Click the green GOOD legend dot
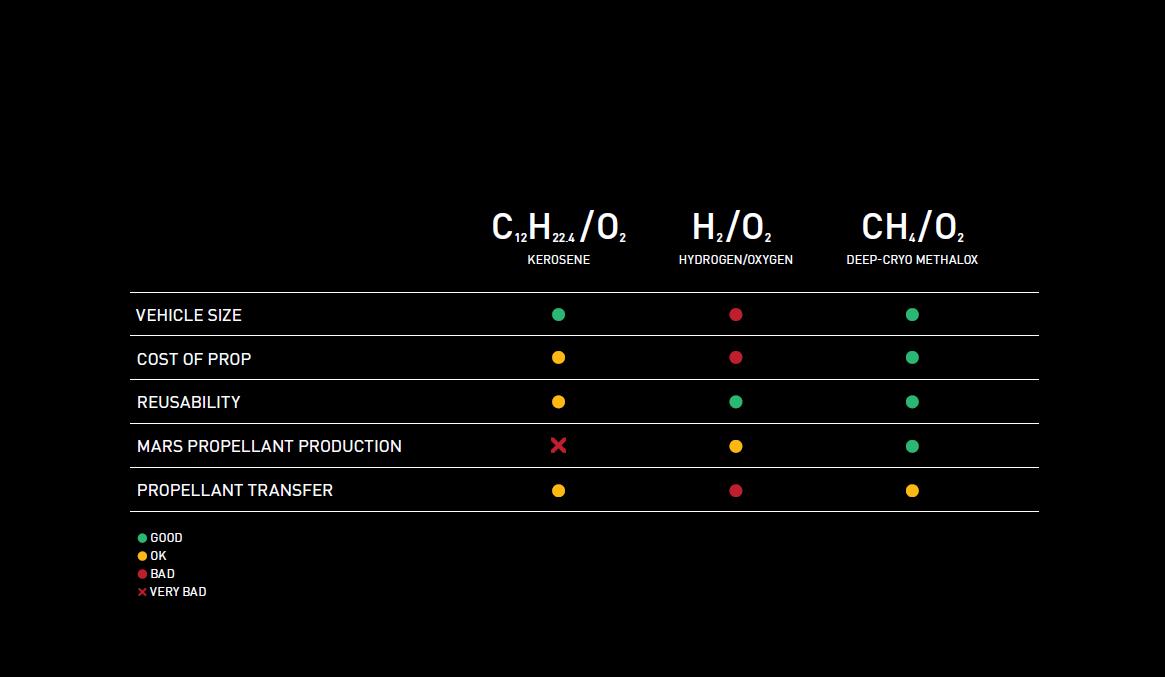 point(142,538)
